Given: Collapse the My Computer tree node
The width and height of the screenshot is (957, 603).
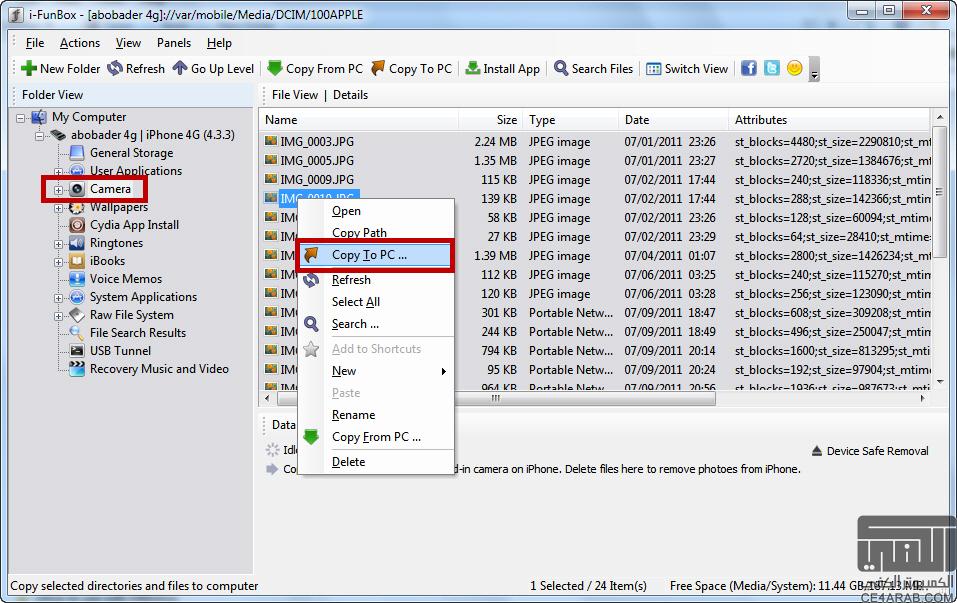Looking at the screenshot, I should pyautogui.click(x=21, y=118).
